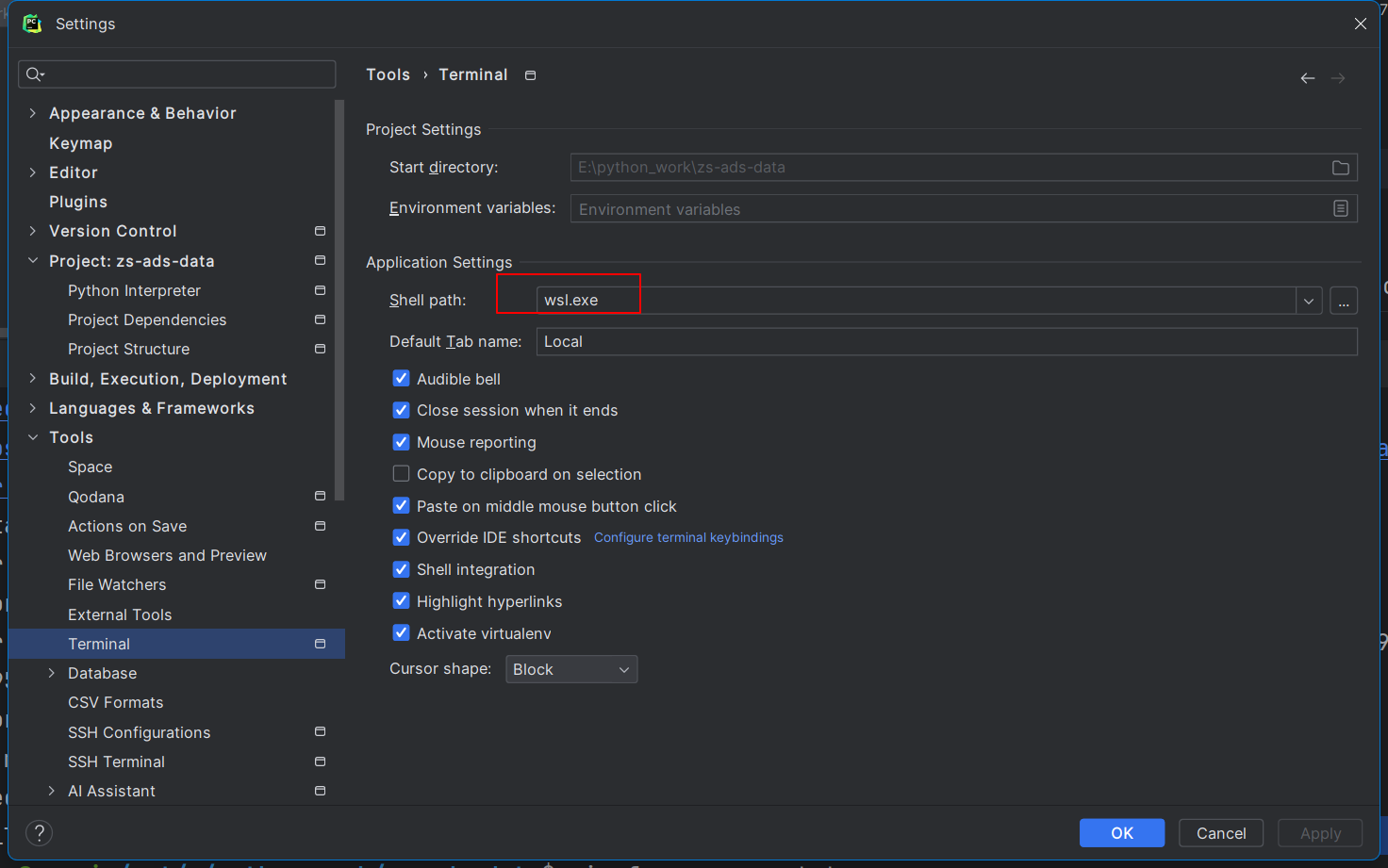Click the settings indicator icon beside Terminal breadcrumb
The image size is (1388, 868).
[x=530, y=74]
